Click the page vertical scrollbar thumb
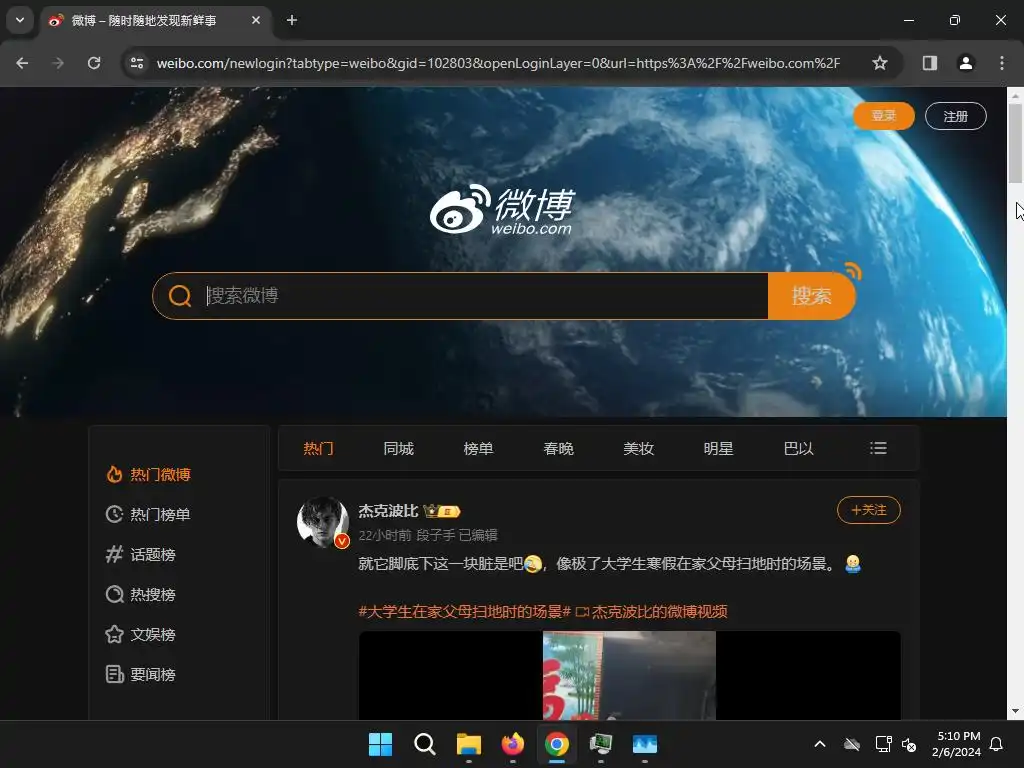The height and width of the screenshot is (768, 1024). [x=1015, y=144]
